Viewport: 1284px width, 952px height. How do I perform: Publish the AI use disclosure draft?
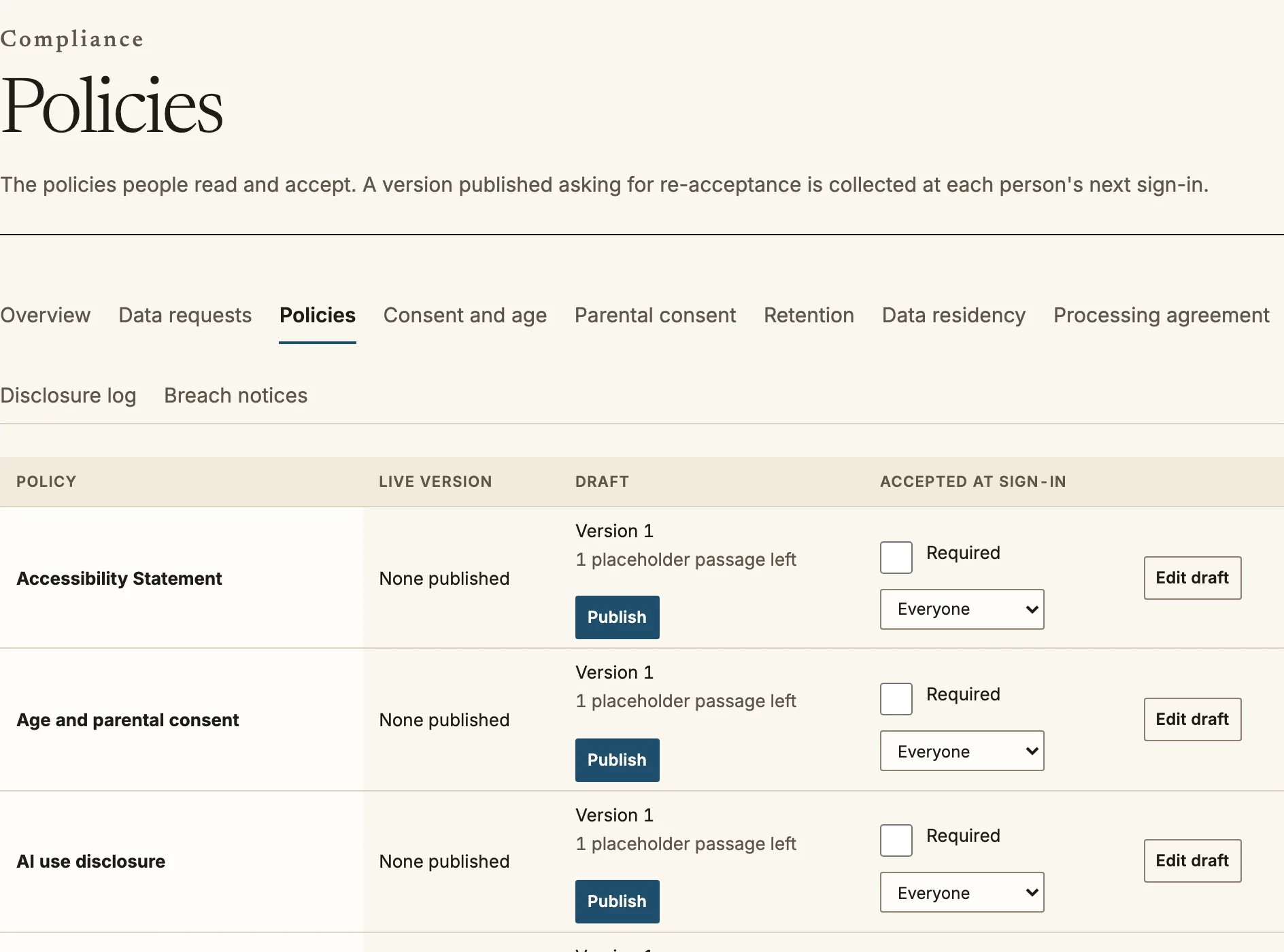point(617,902)
